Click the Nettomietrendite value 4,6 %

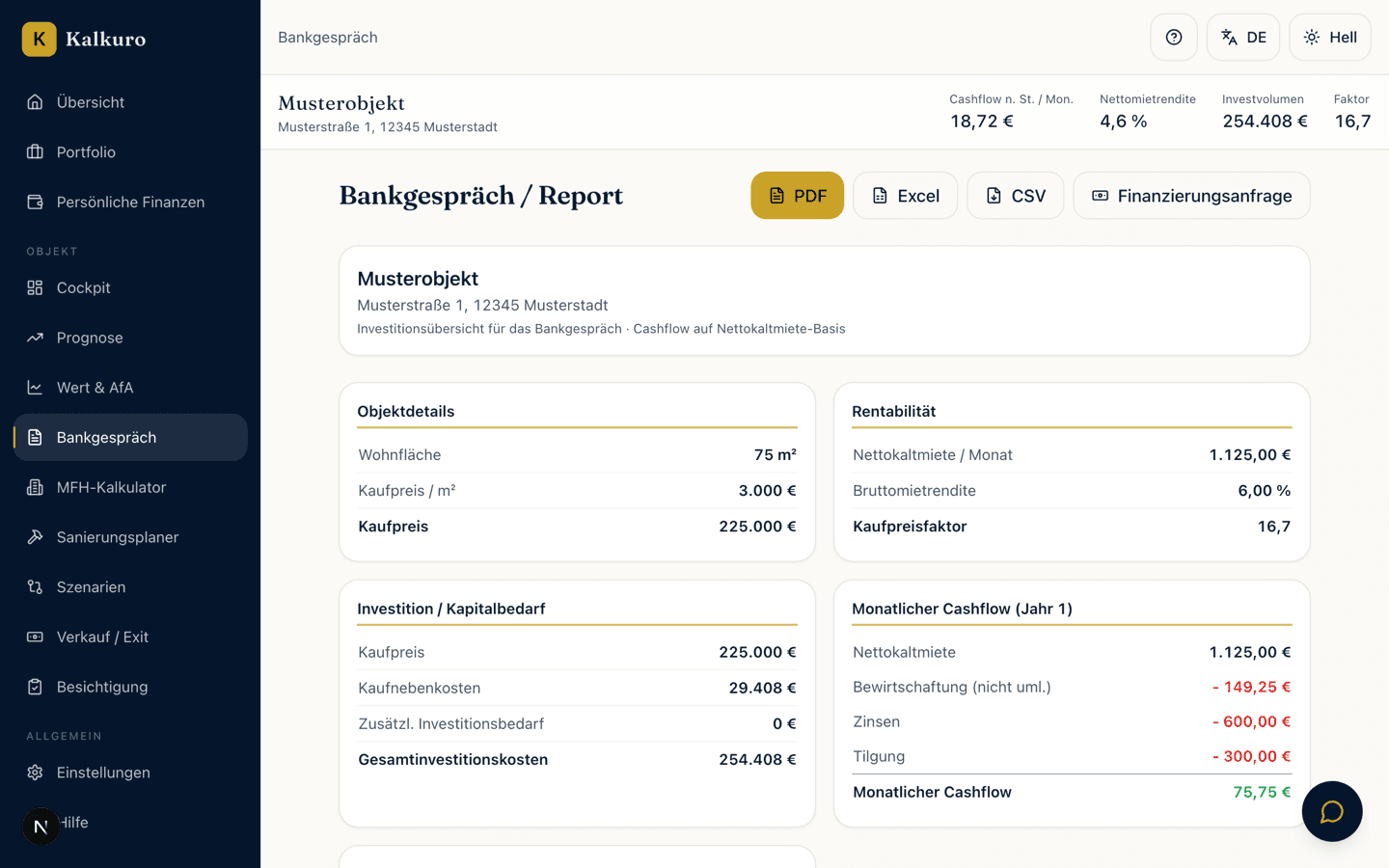[1124, 122]
